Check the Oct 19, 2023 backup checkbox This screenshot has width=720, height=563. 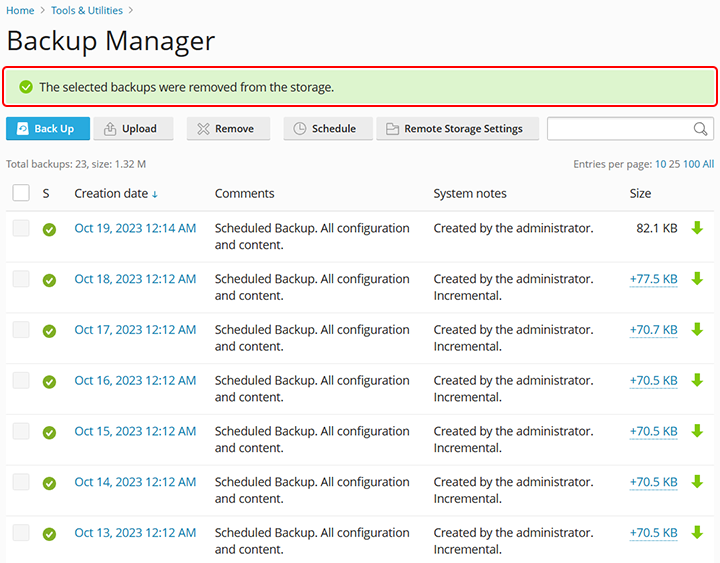[x=21, y=229]
